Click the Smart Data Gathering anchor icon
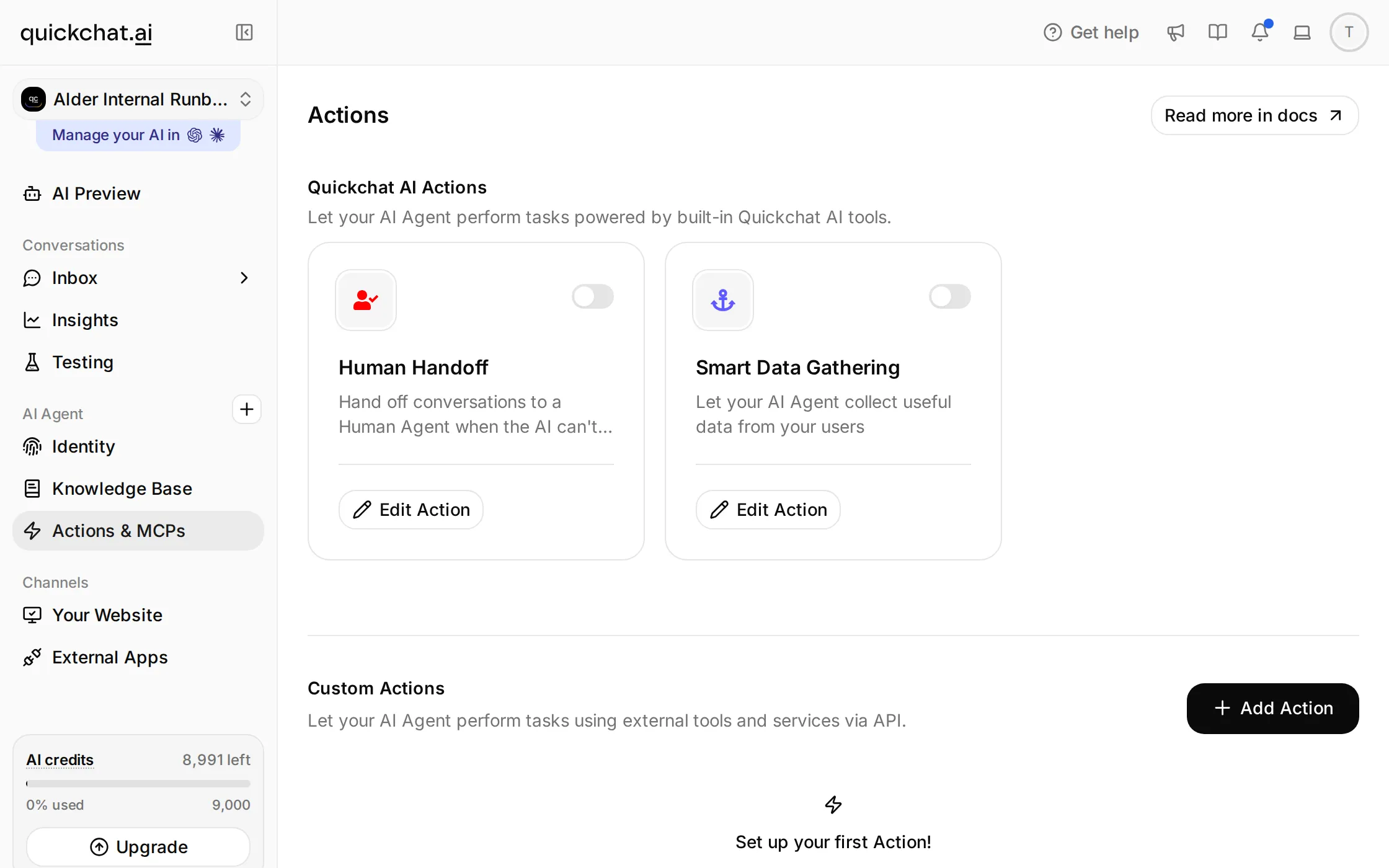Screen dimensions: 1389x868 click(723, 300)
